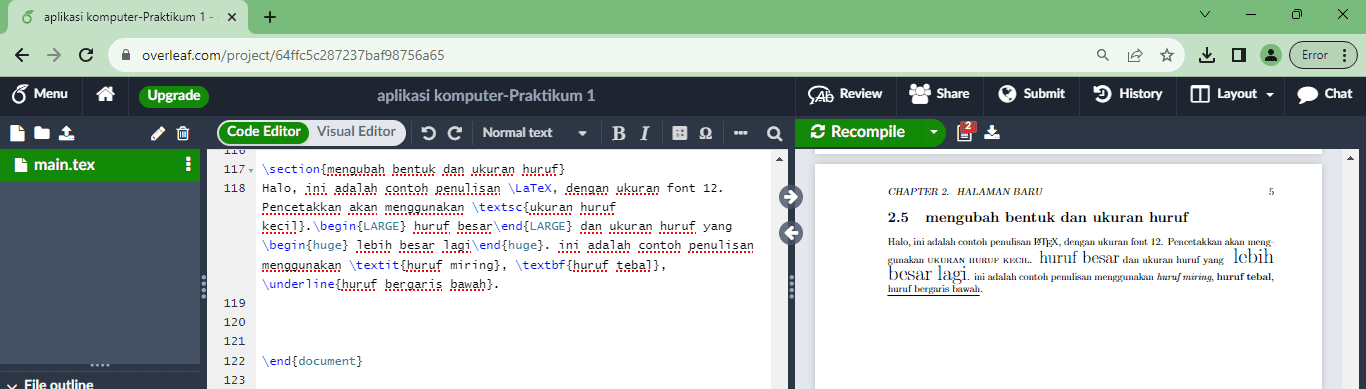Viewport: 1366px width, 389px height.
Task: Create a new folder icon
Action: [41, 133]
